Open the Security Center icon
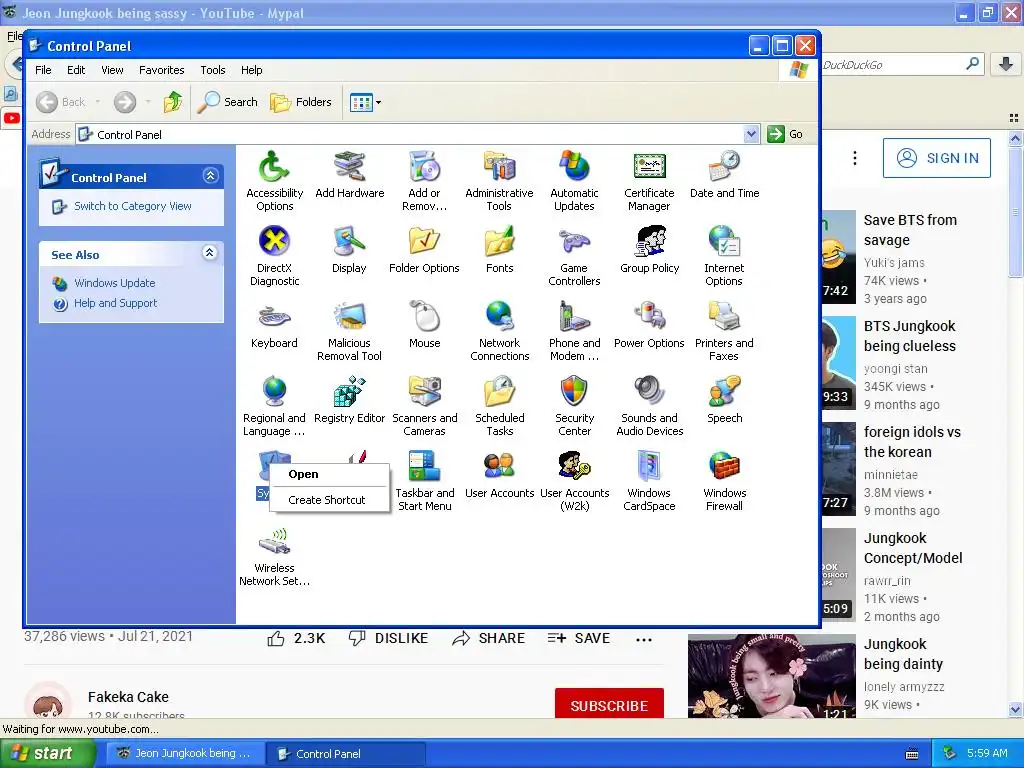 pos(574,407)
